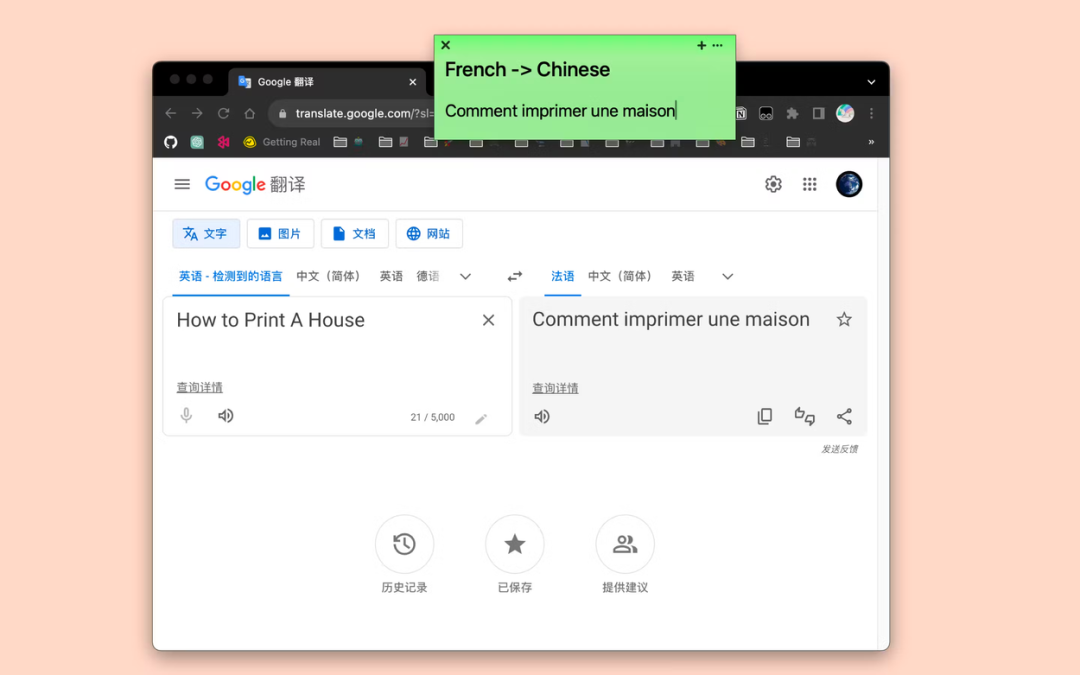
Task: Expand more target languages
Action: tap(727, 276)
